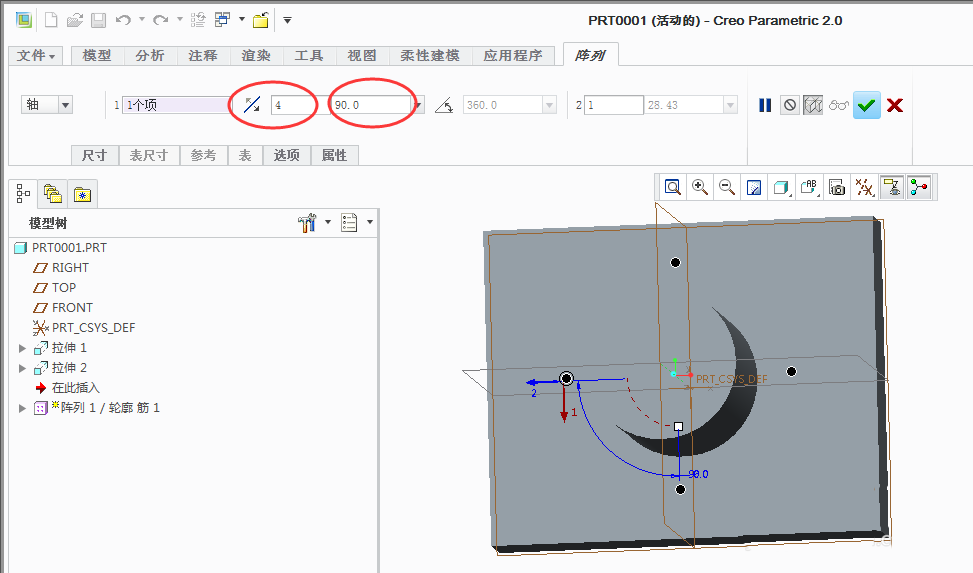This screenshot has width=973, height=573.
Task: Open the Saved Orientations icon
Action: coord(809,187)
